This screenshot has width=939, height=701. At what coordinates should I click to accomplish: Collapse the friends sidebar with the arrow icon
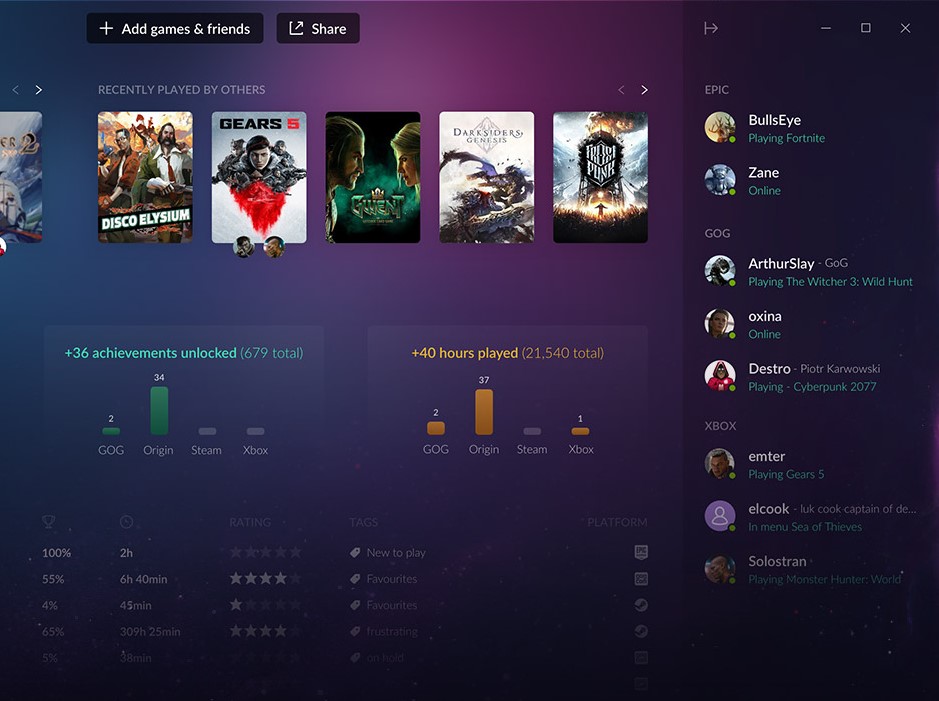click(x=710, y=28)
